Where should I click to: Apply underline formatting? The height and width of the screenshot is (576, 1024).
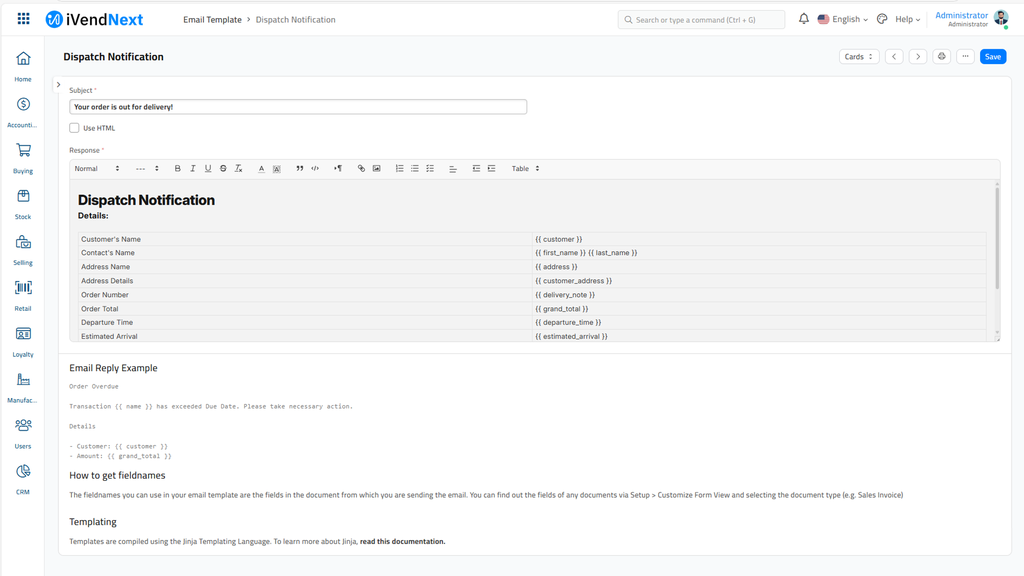coord(208,168)
